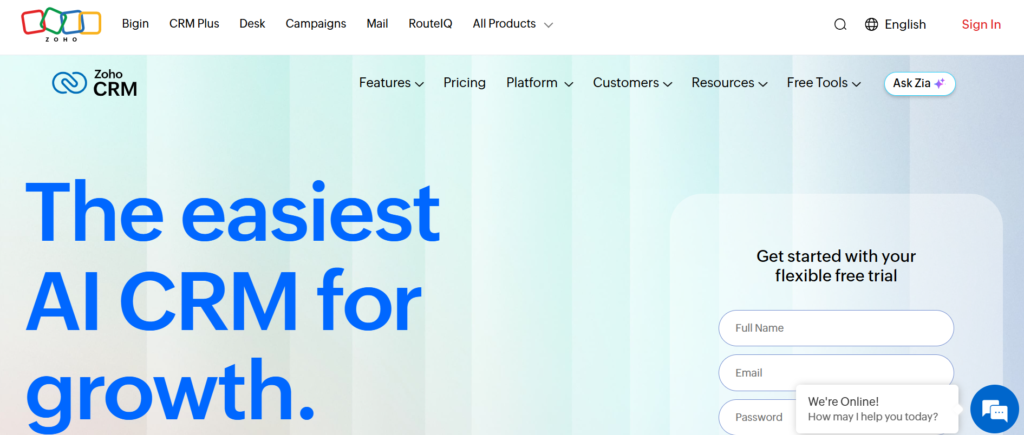Image resolution: width=1024 pixels, height=435 pixels.
Task: Click the Zoho logo in the top bar
Action: tap(61, 24)
